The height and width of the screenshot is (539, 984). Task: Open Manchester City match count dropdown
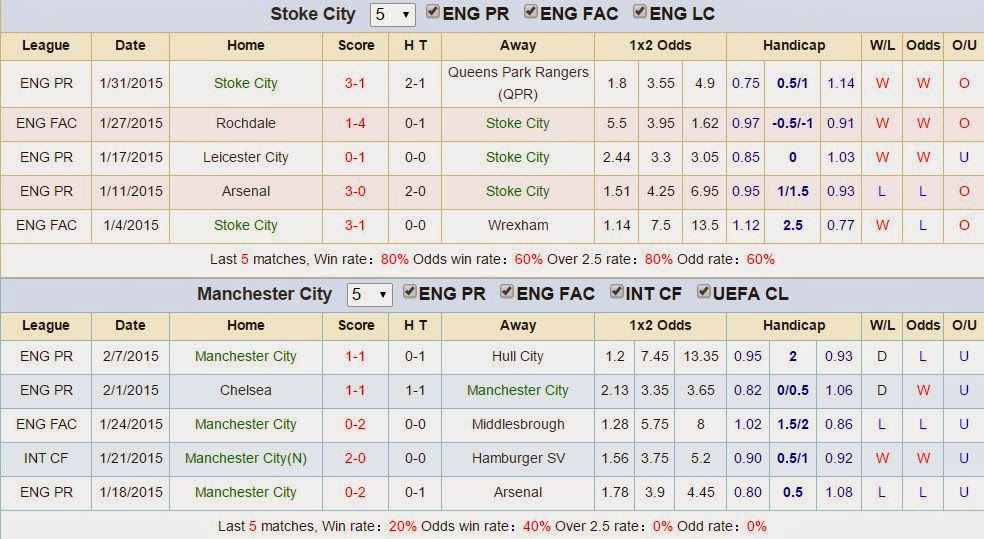click(x=370, y=294)
